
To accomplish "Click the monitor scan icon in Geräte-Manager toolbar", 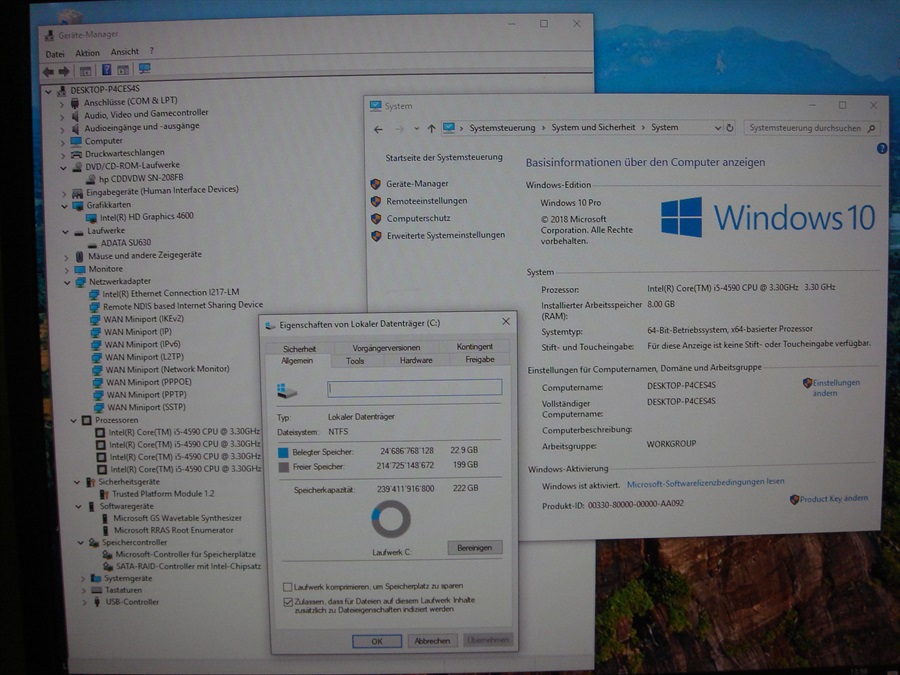I will point(144,69).
